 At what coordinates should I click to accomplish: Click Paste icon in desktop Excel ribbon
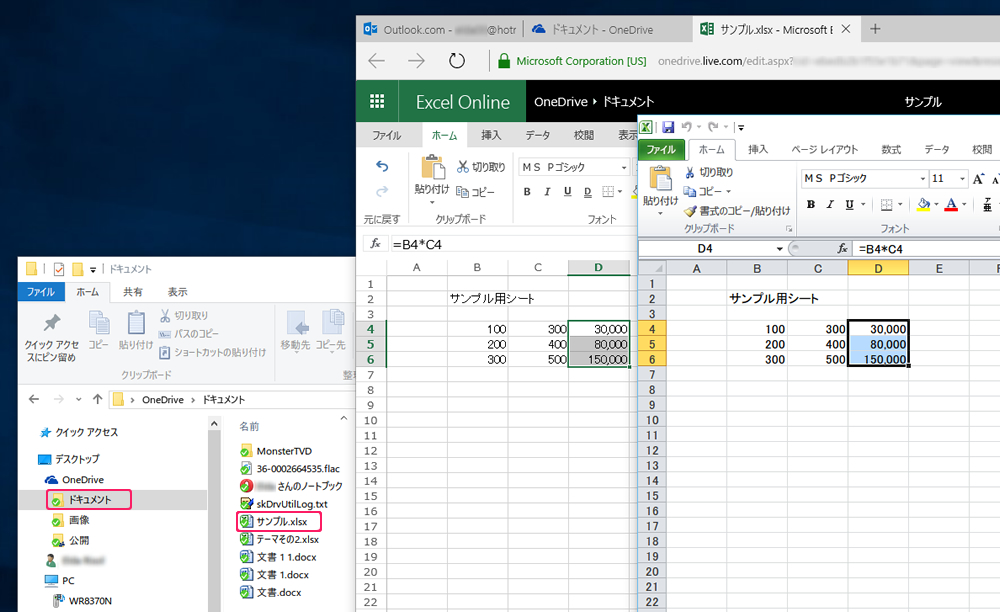click(660, 178)
